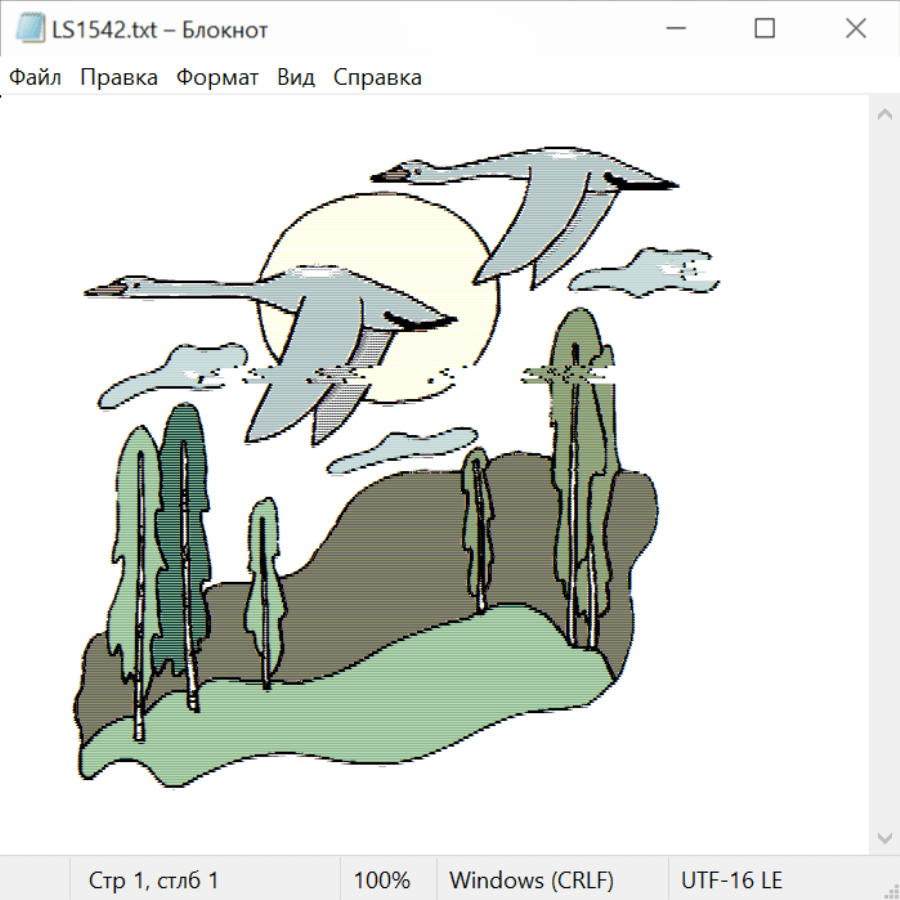Minimize the Блокнот window
The image size is (900, 900).
point(673,30)
